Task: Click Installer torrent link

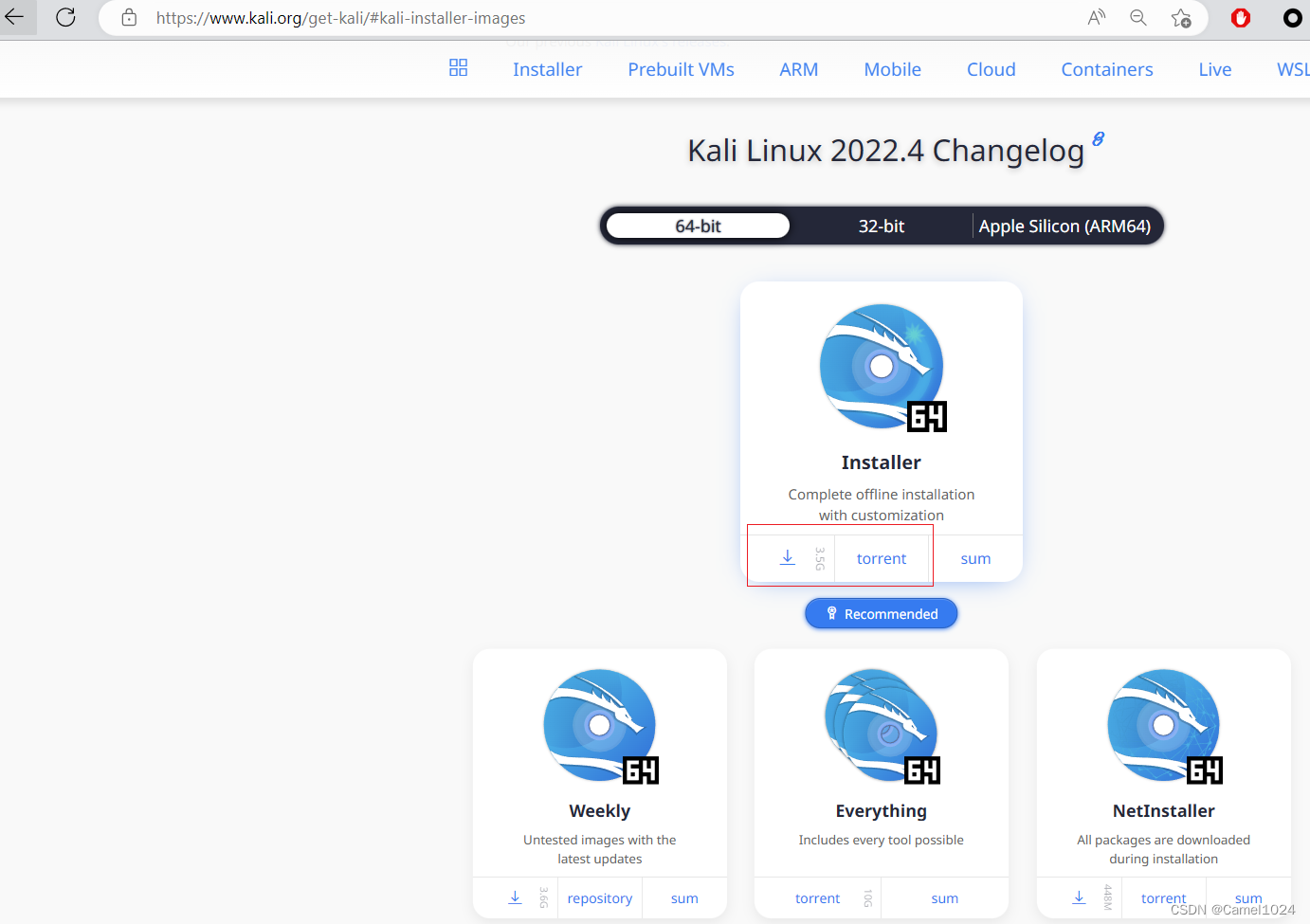Action: [882, 558]
